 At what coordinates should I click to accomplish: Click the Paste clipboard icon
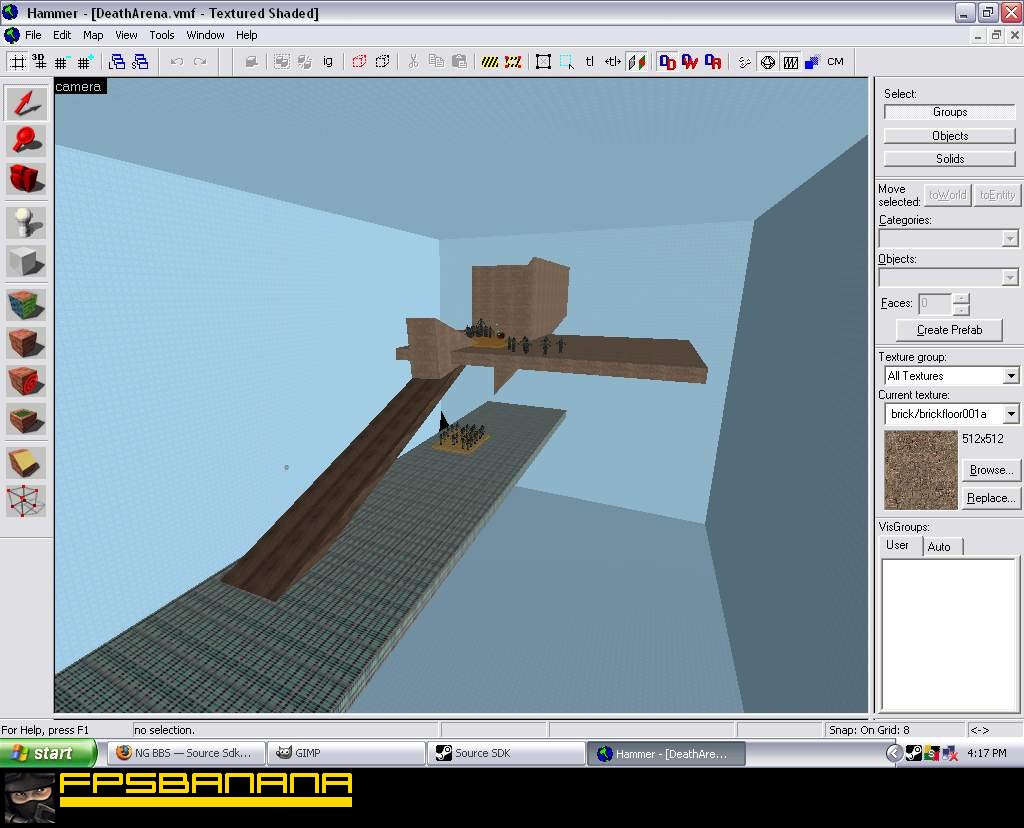(x=460, y=62)
